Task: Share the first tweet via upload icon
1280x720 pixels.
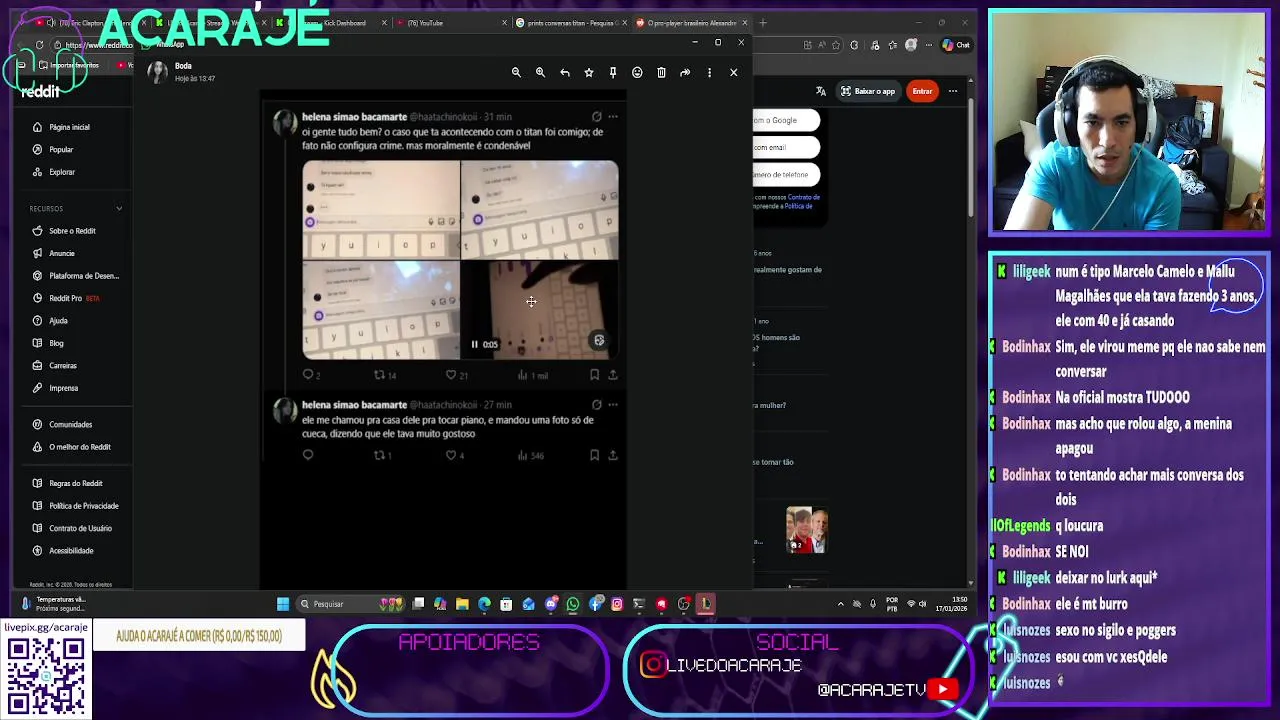Action: click(613, 374)
